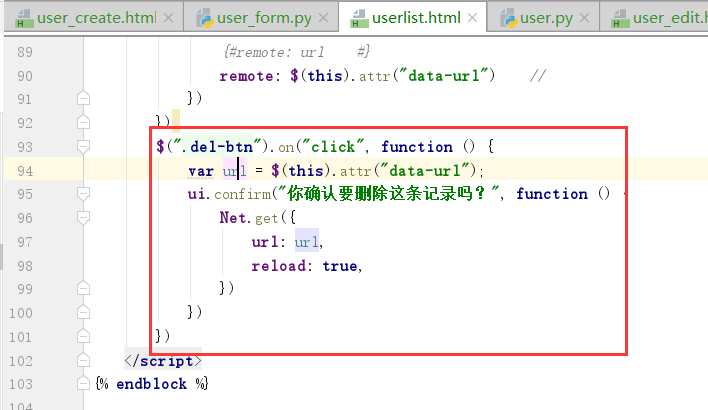Click the "click" event string on line 93

[333, 146]
